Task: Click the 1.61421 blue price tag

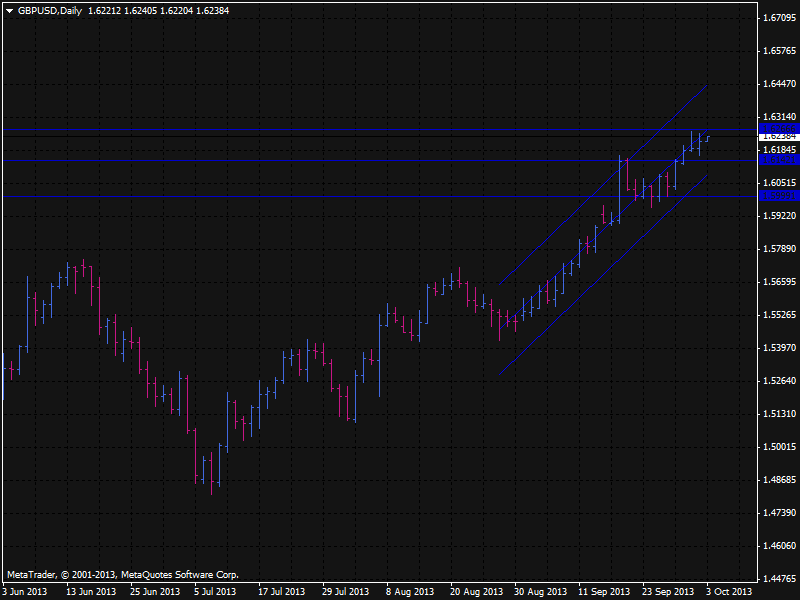Action: pos(778,160)
